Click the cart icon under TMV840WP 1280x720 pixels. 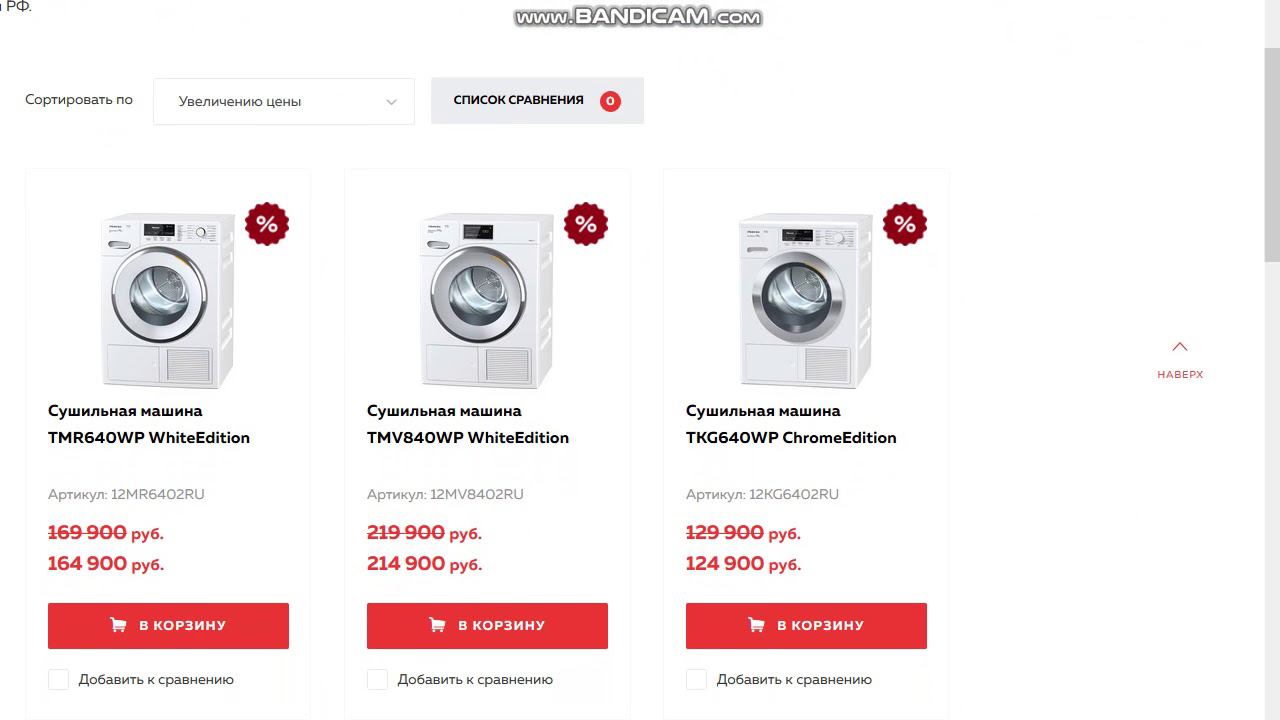(437, 626)
